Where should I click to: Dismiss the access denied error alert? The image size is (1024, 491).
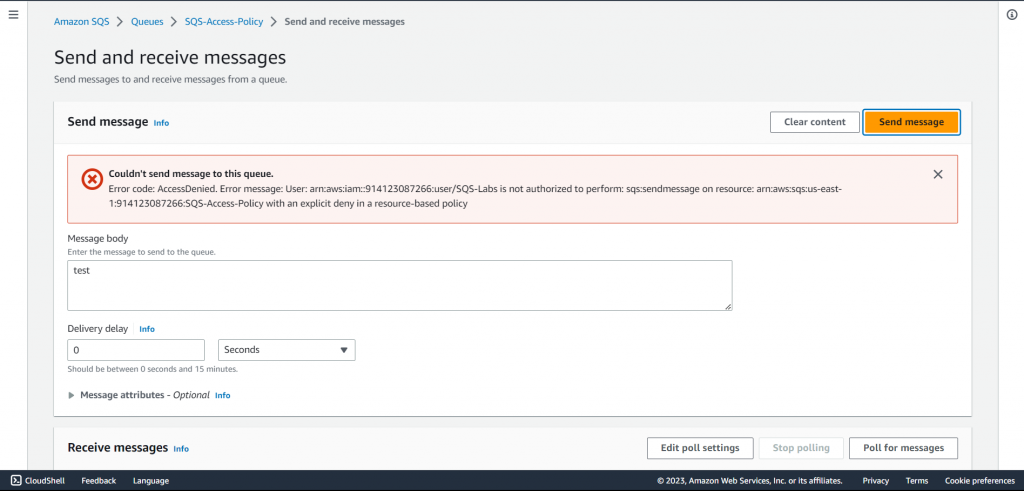click(937, 174)
